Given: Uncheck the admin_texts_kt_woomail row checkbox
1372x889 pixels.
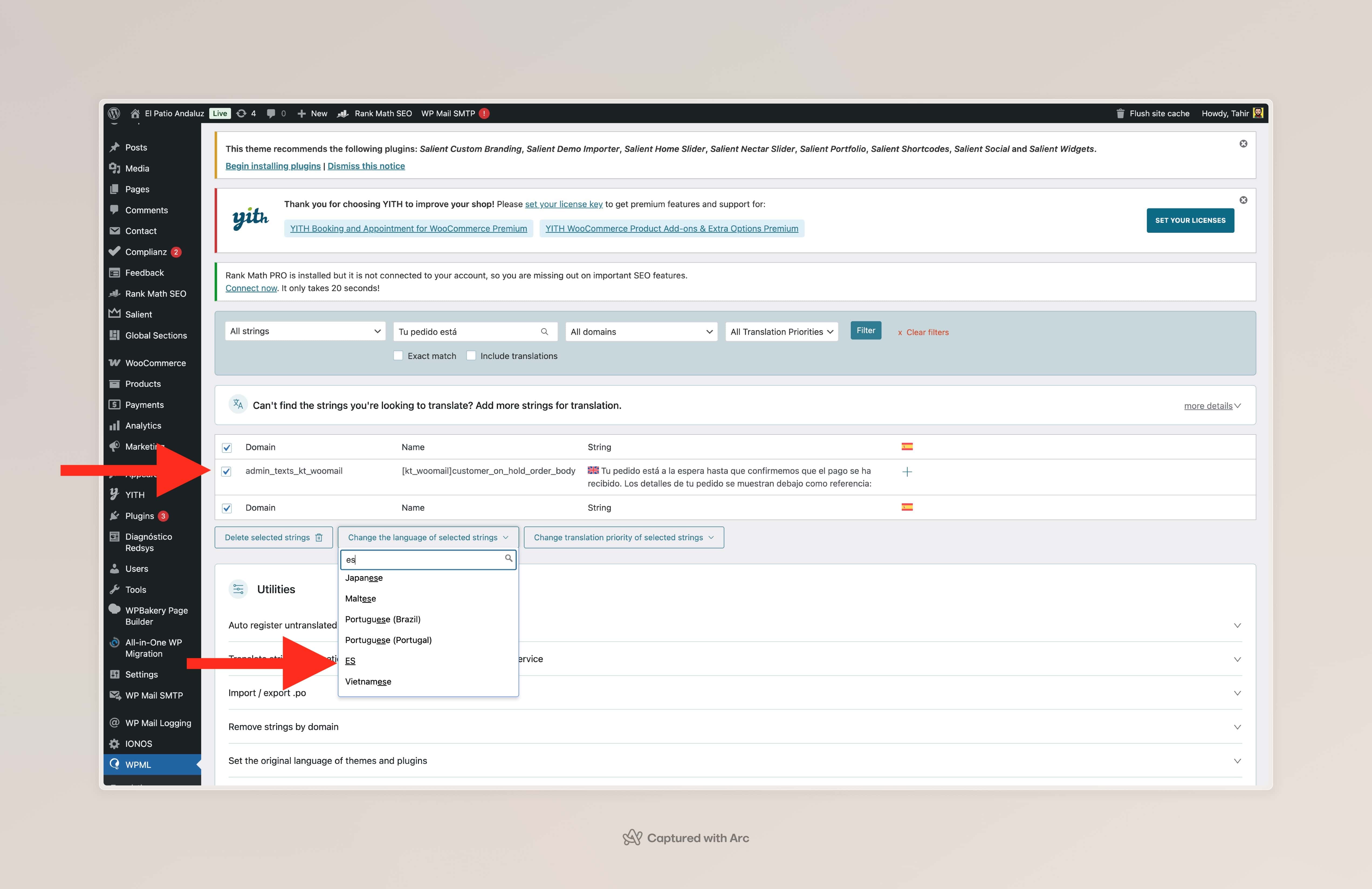Looking at the screenshot, I should click(x=227, y=471).
